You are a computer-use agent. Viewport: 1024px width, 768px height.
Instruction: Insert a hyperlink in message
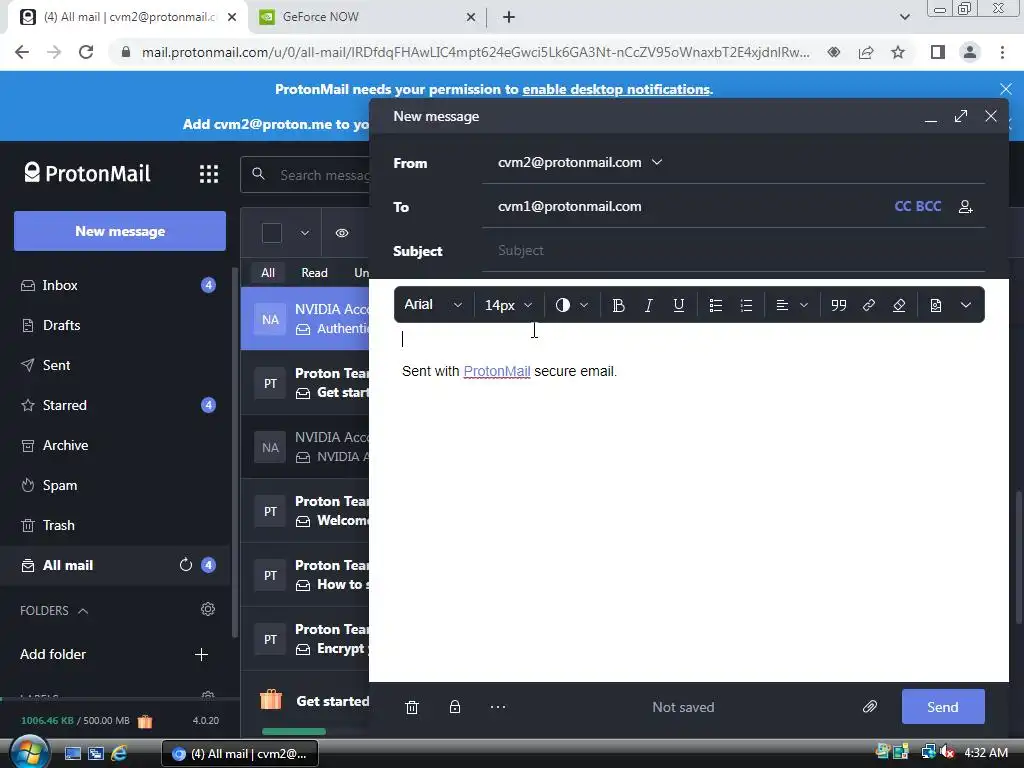[869, 305]
